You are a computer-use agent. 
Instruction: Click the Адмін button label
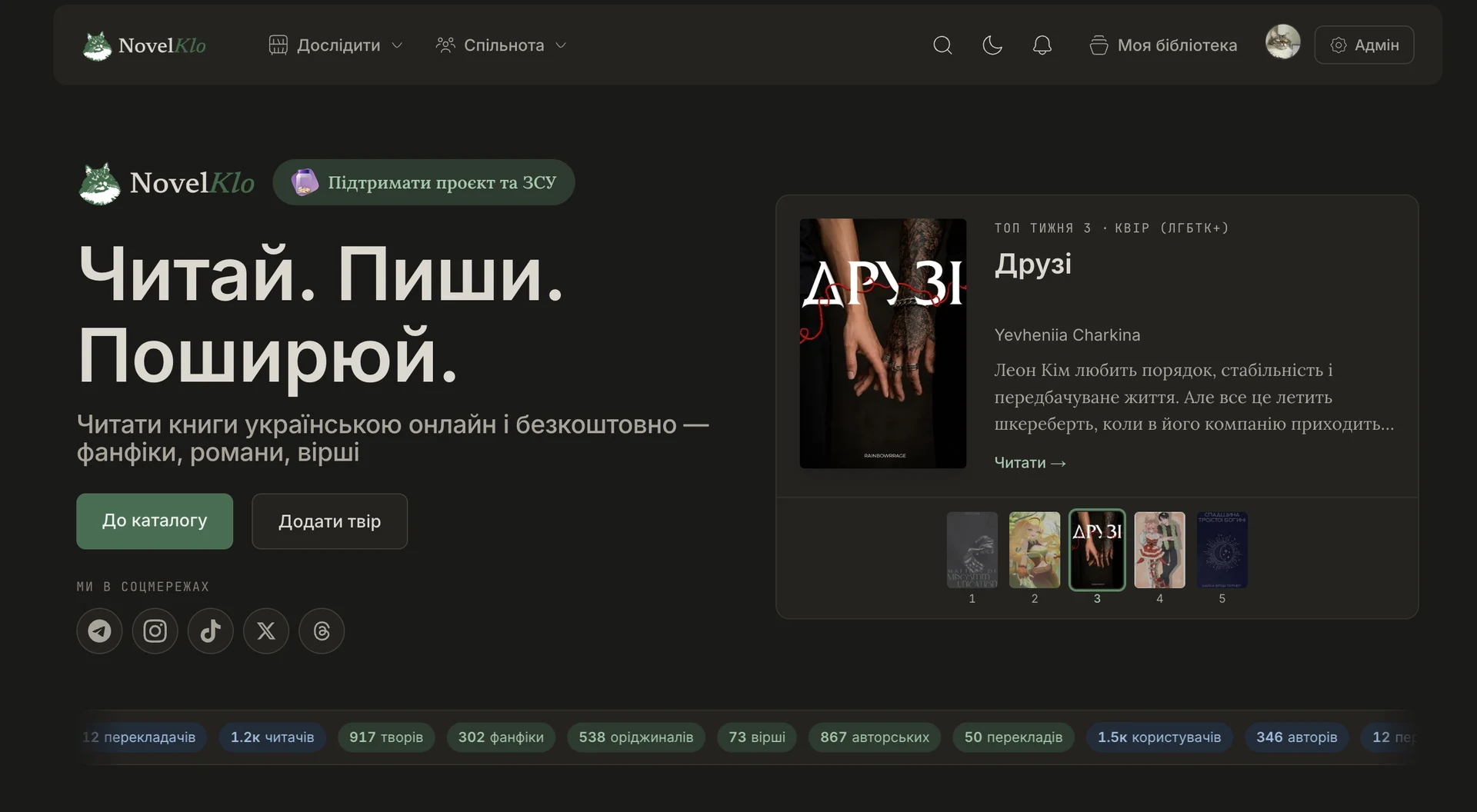coord(1376,45)
